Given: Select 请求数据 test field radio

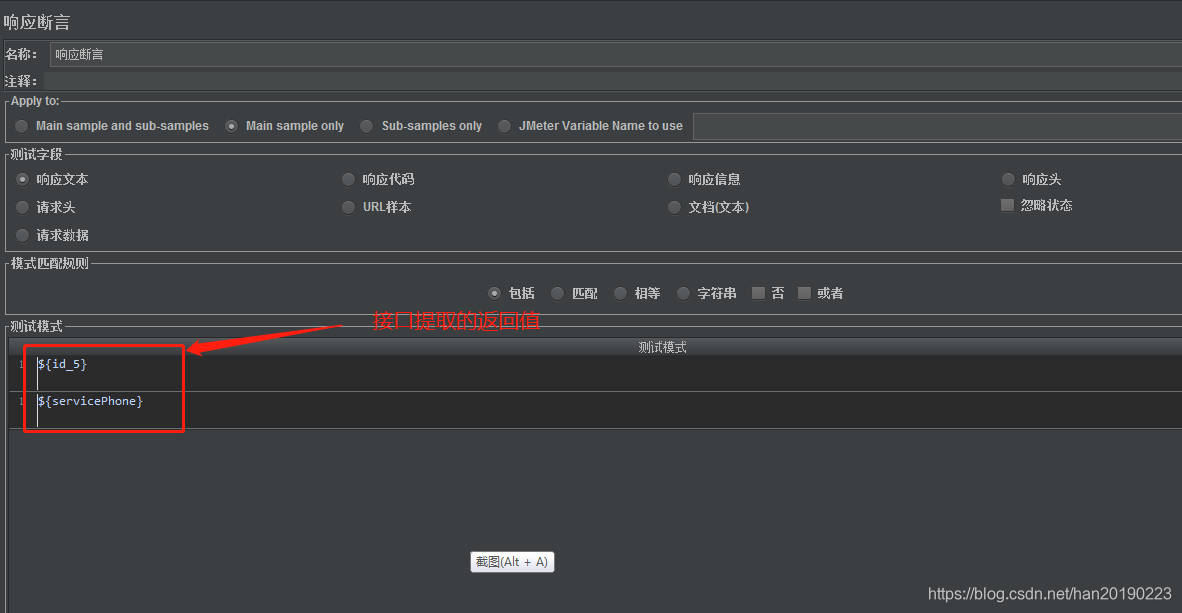Looking at the screenshot, I should coord(23,235).
